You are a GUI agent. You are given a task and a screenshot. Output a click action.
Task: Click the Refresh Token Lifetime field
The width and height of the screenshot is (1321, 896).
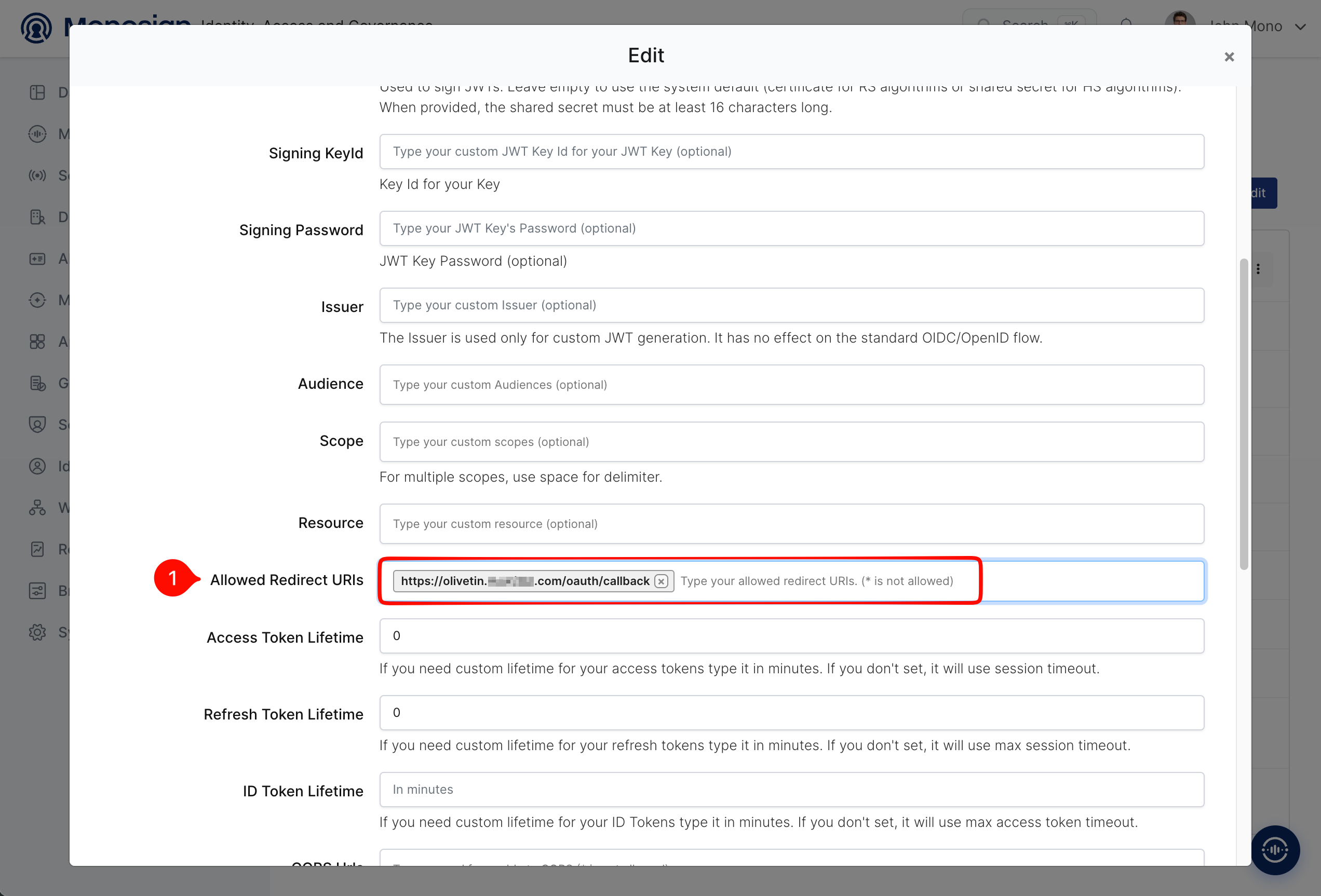pyautogui.click(x=791, y=712)
